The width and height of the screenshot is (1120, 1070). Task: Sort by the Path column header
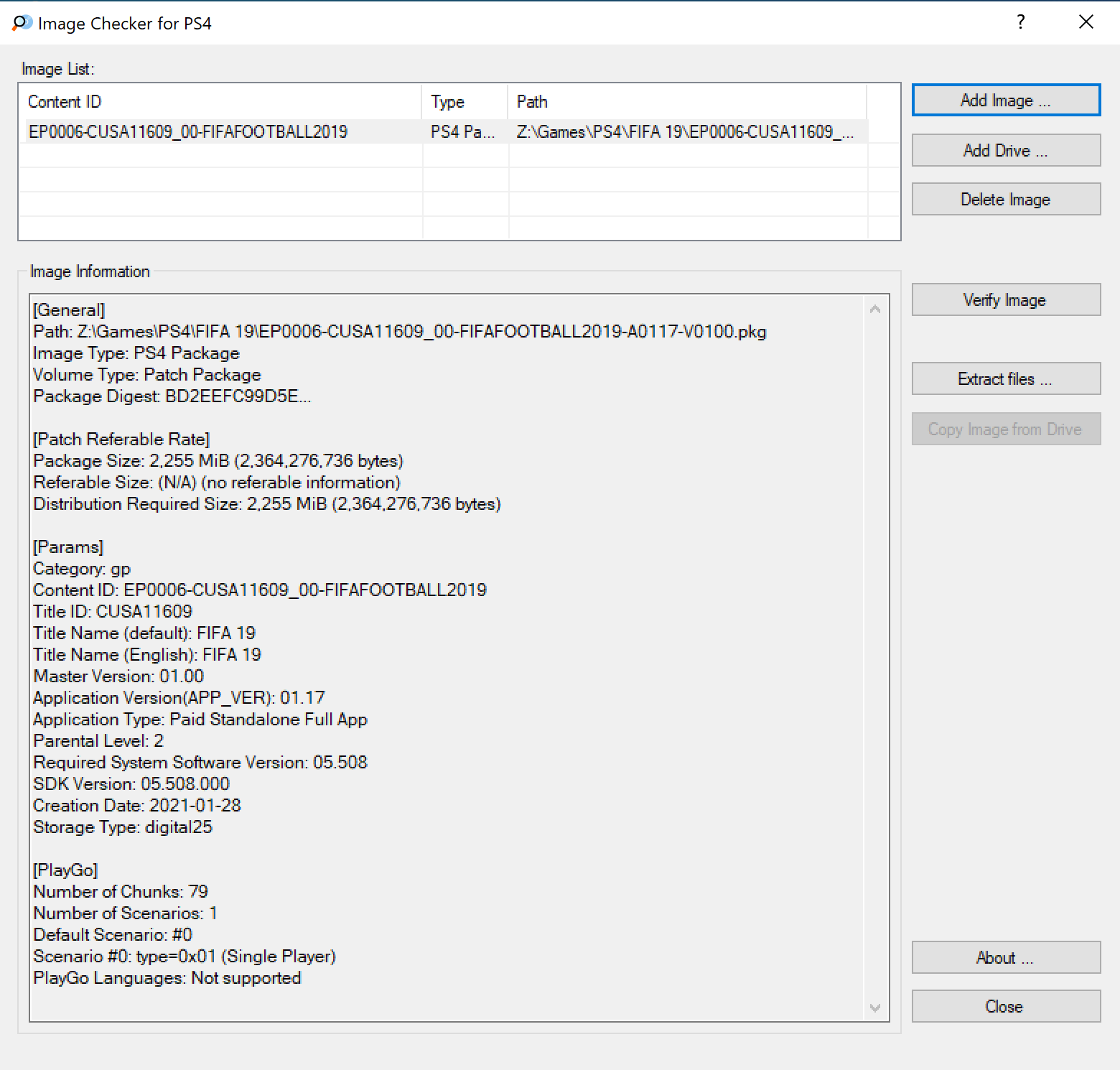tap(688, 102)
